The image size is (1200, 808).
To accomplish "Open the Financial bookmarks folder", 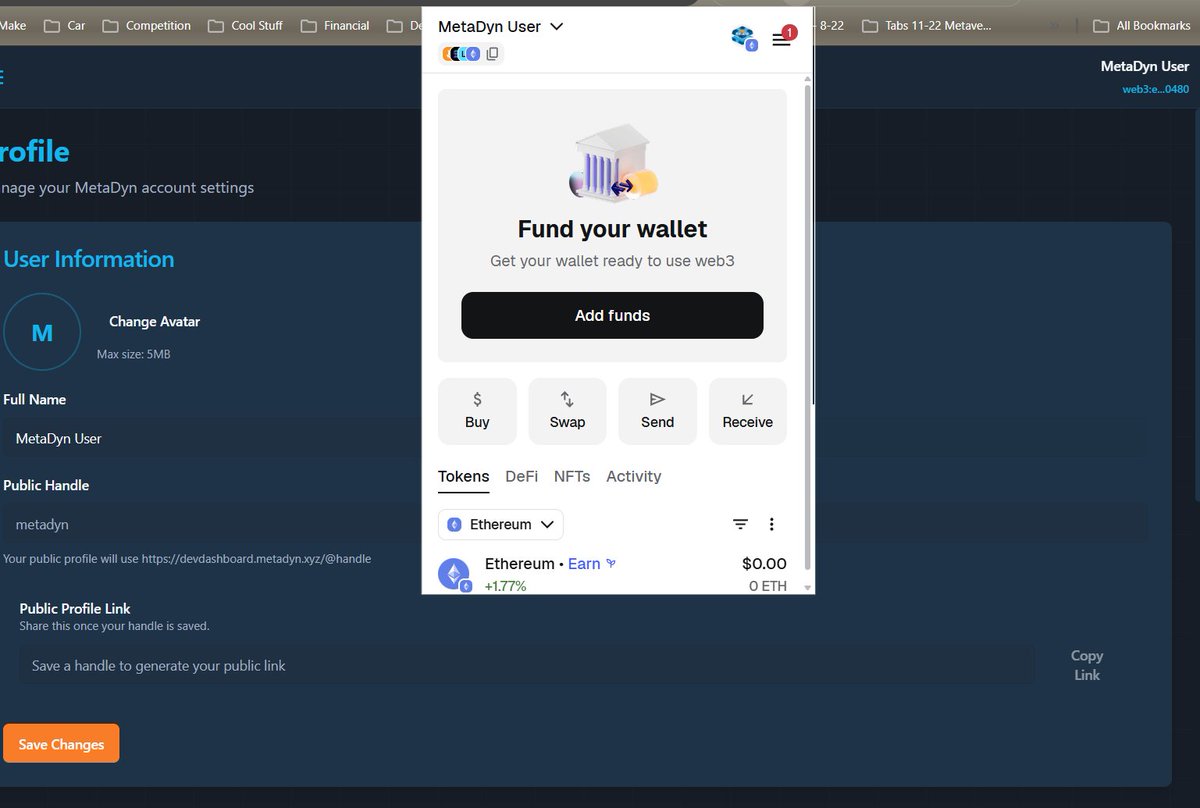I will [x=335, y=25].
